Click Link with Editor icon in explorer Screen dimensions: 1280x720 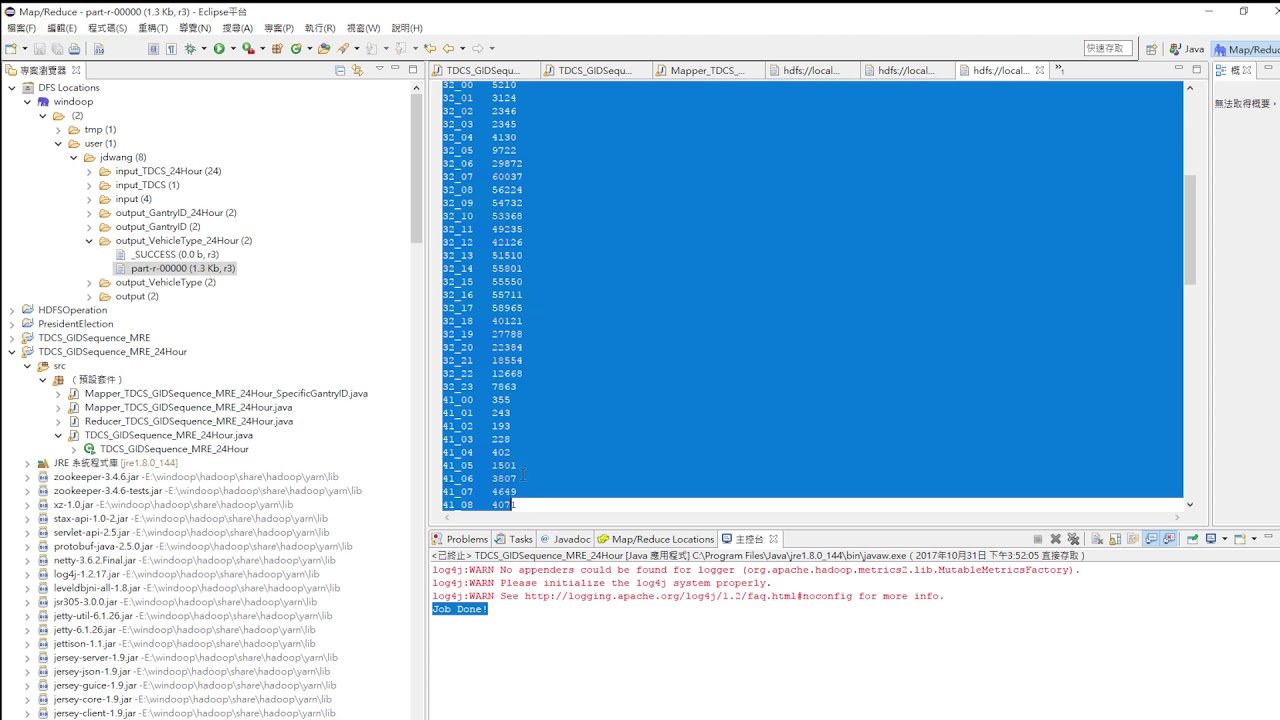click(x=357, y=70)
